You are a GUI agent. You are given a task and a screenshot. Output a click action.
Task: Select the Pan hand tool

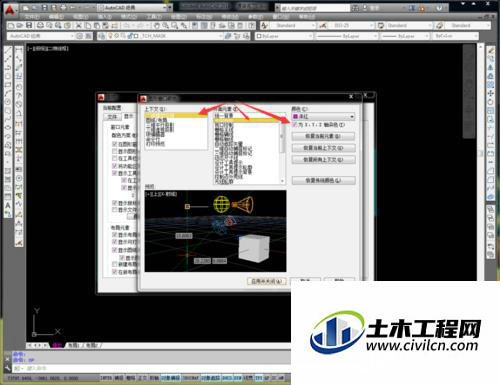[157, 25]
